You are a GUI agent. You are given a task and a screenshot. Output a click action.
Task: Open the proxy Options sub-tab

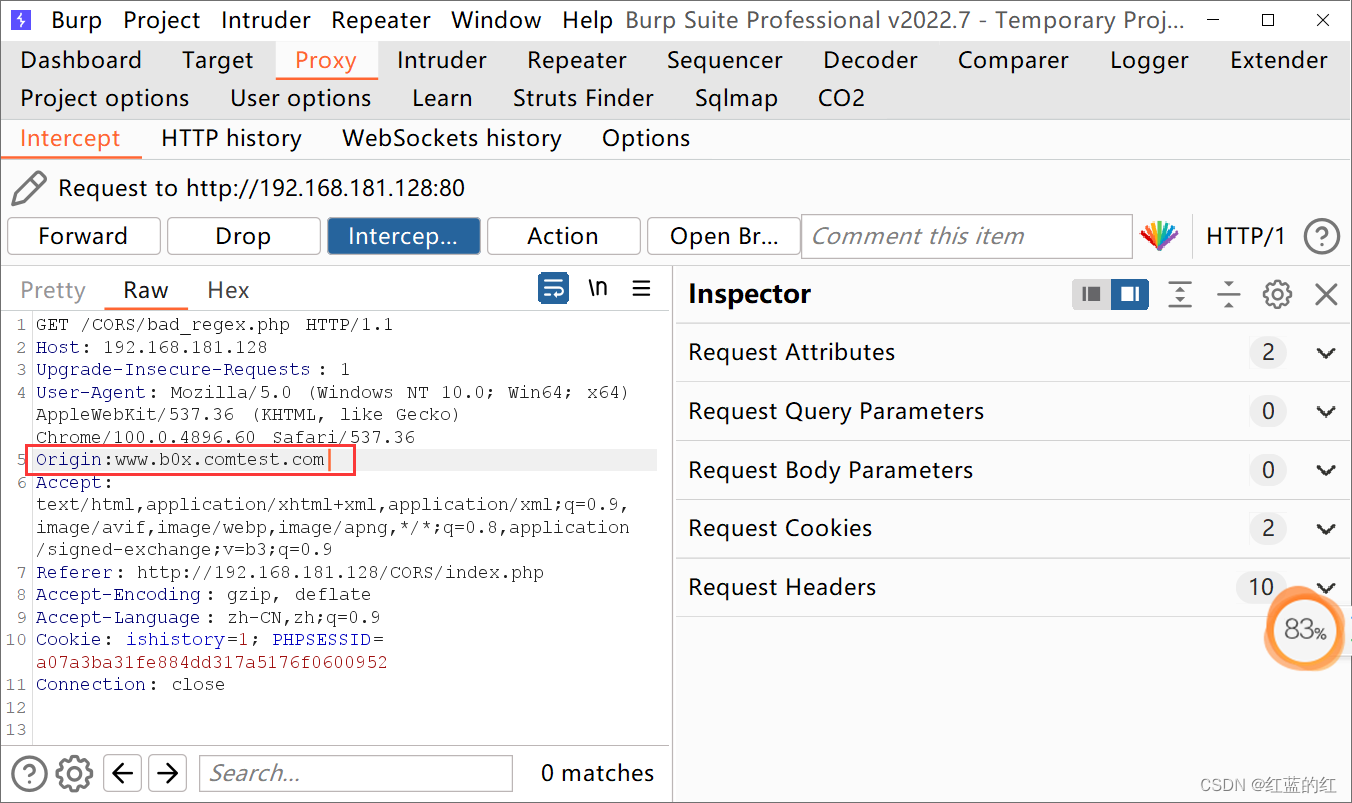[646, 138]
